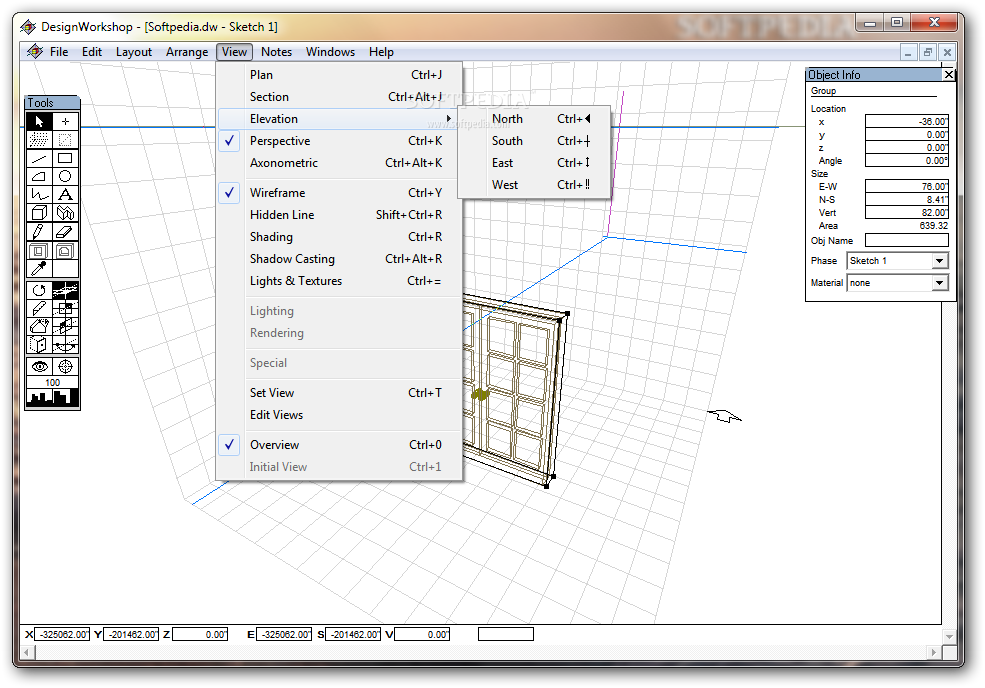Screen dimensions: 985x688
Task: Choose Set View menu entry
Action: (340, 393)
